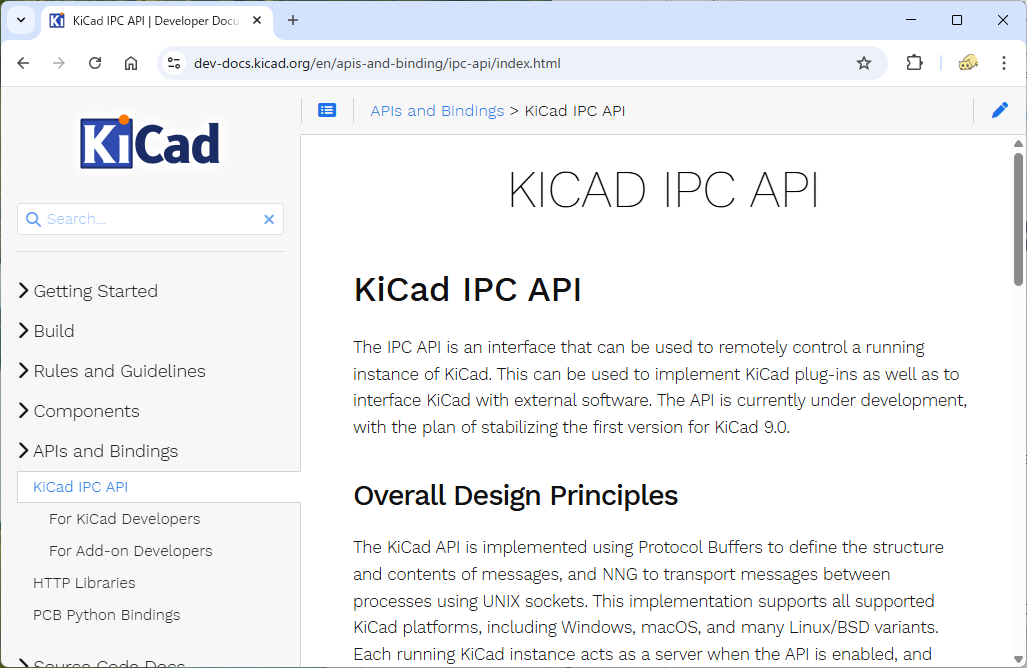
Task: Expand the Rules and Guidelines chevron
Action: [x=24, y=371]
